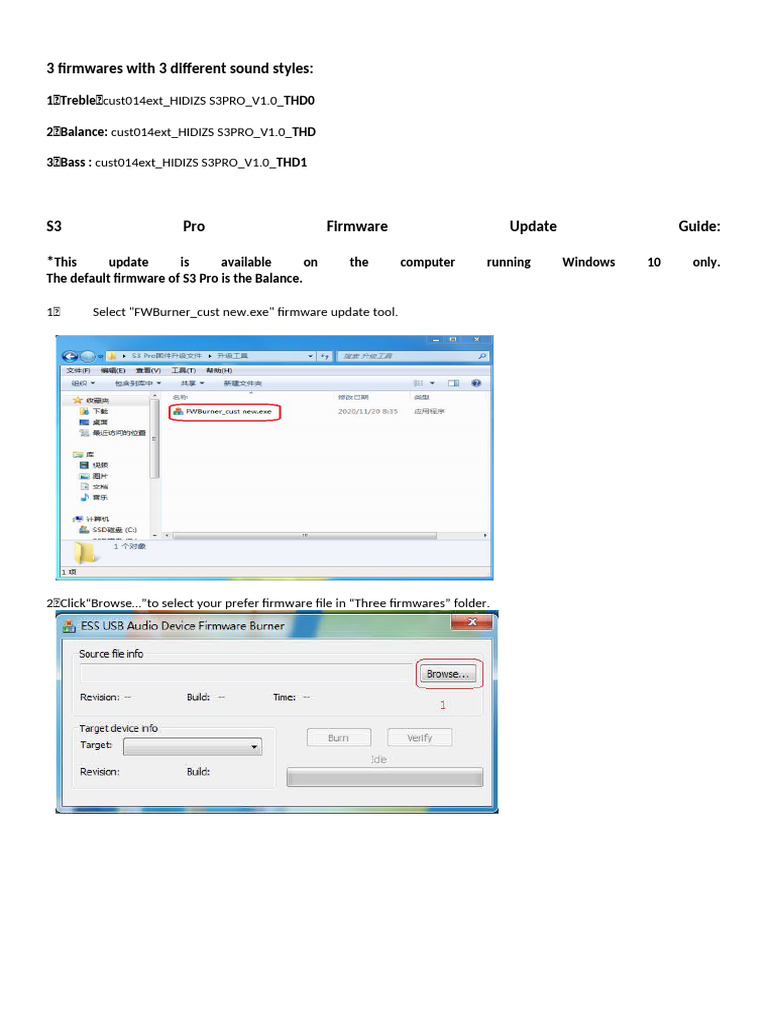Viewport: 768px width, 1024px height.
Task: Close the Explorer window
Action: pos(477,340)
